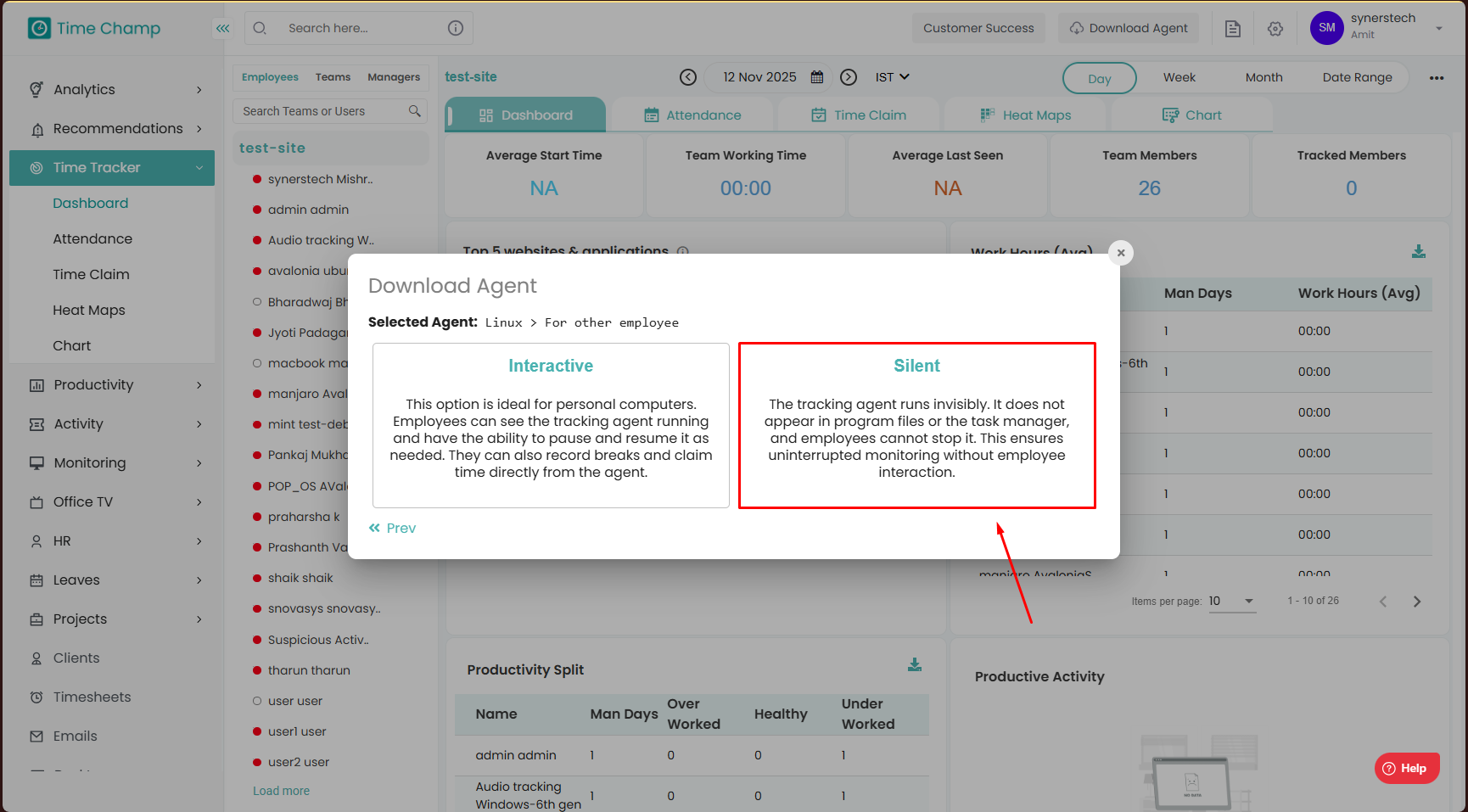Click the Customer Success button
Viewport: 1468px width, 812px height.
(978, 28)
